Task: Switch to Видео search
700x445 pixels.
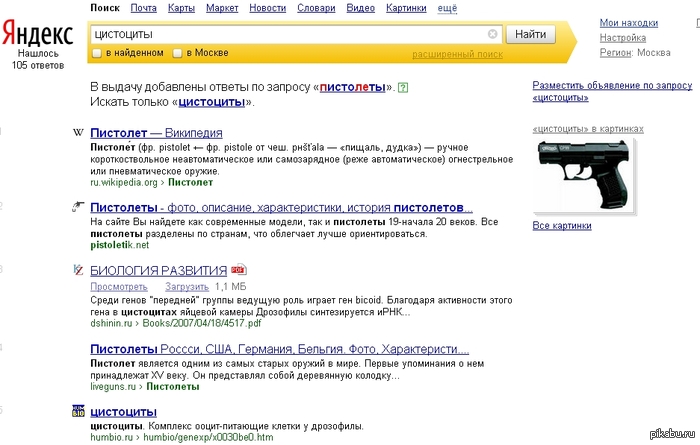Action: (x=361, y=8)
